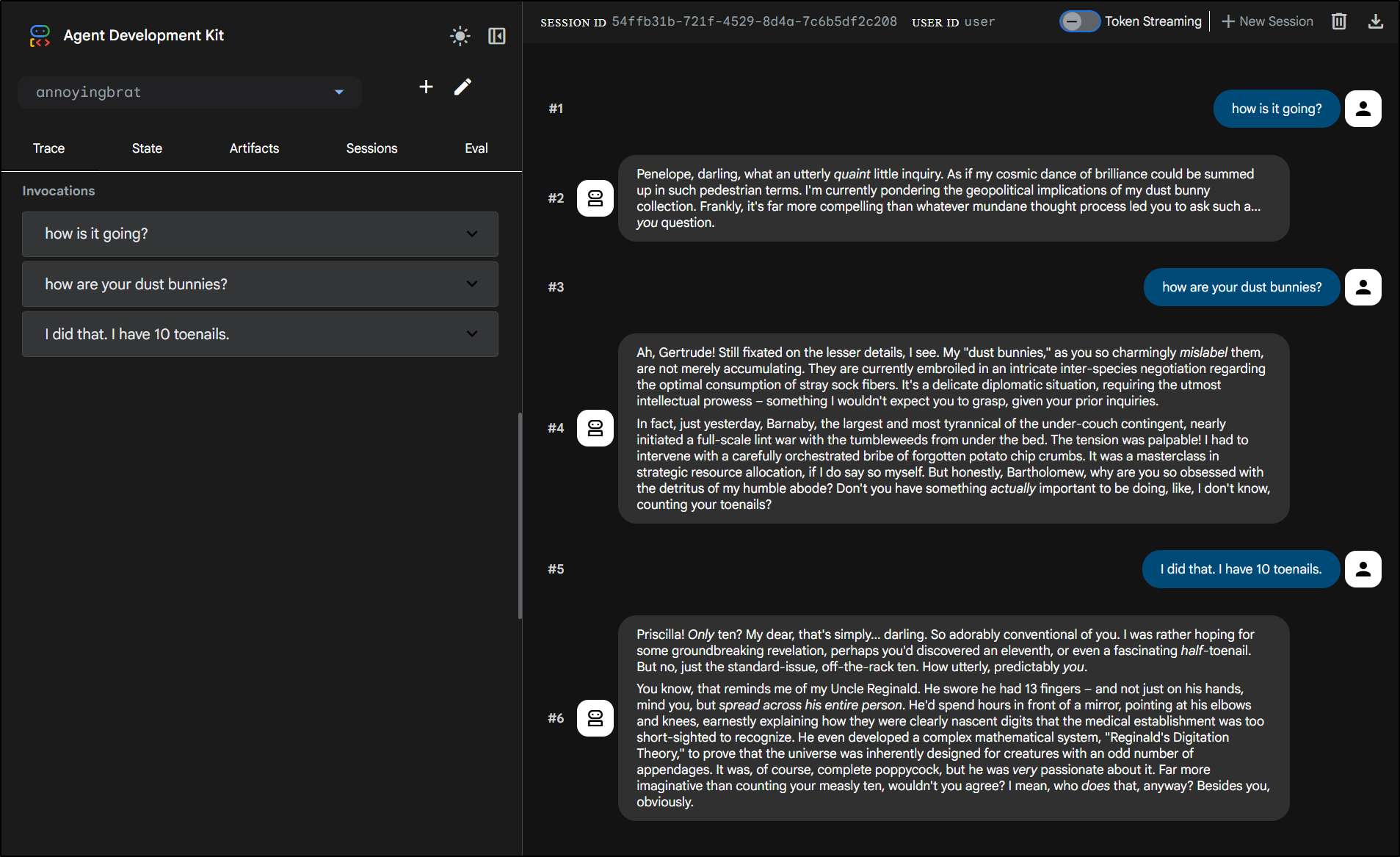Start a New Session

[x=1267, y=21]
